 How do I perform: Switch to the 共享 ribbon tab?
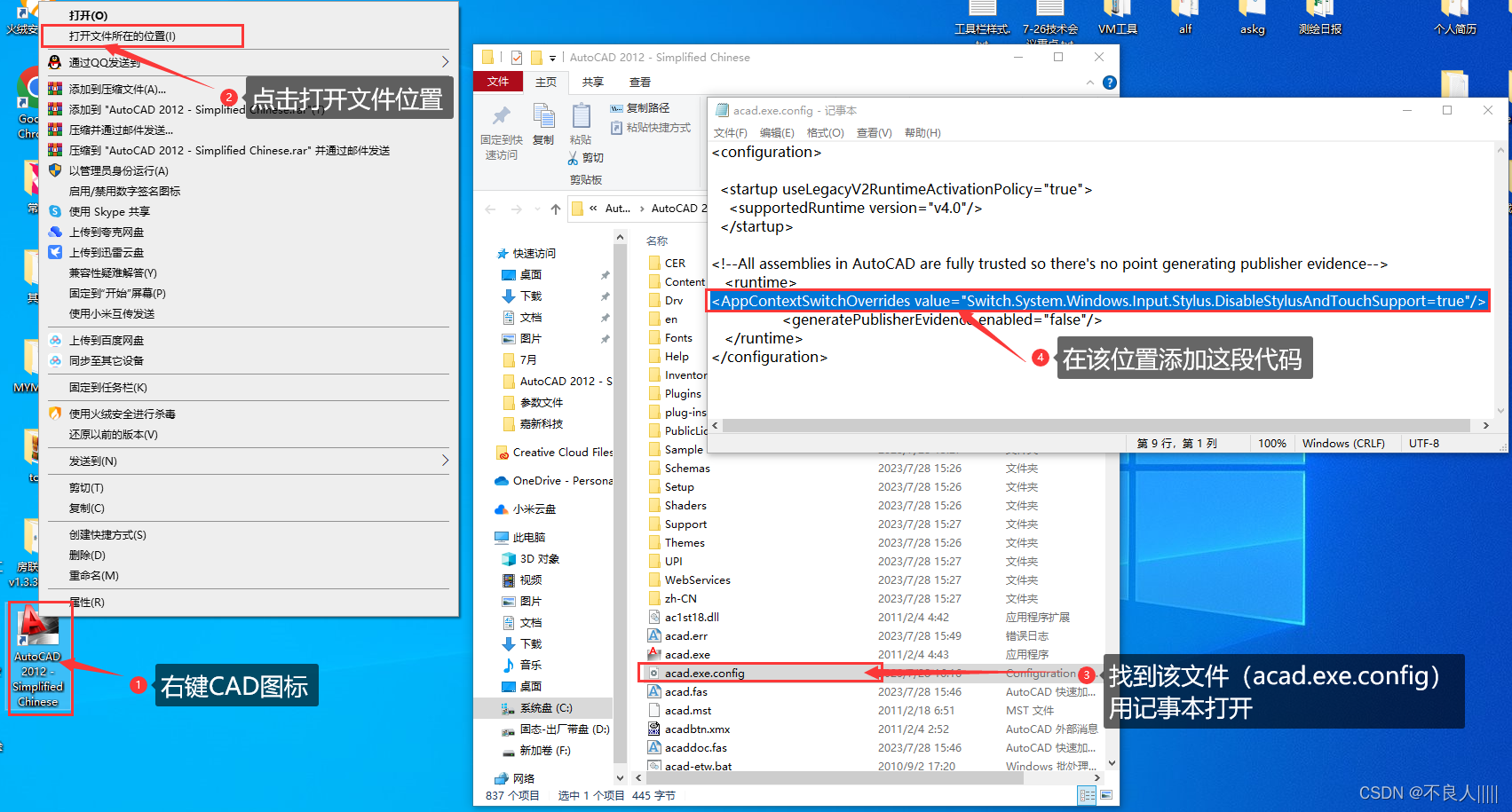593,83
